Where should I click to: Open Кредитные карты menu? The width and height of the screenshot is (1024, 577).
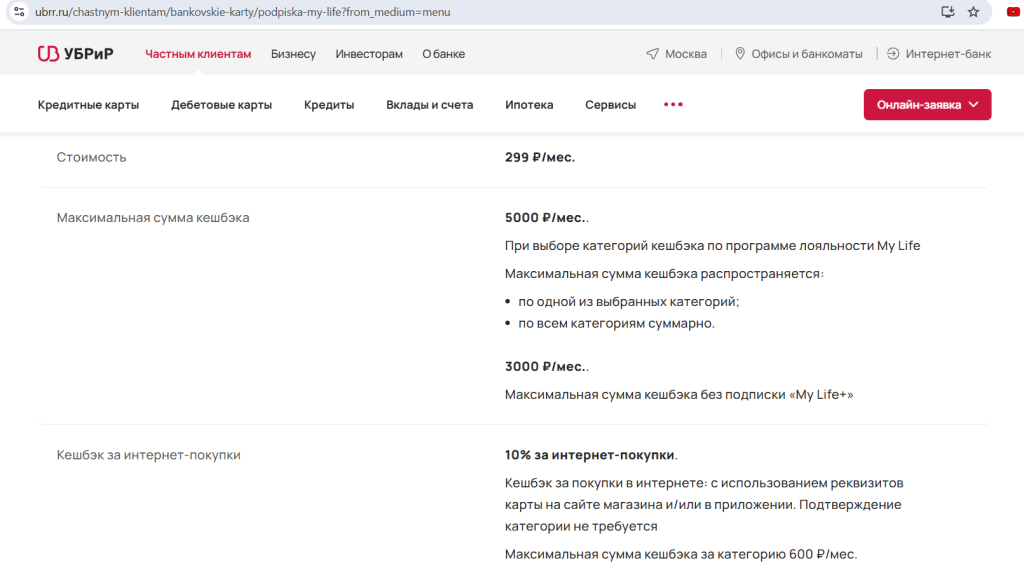[88, 105]
